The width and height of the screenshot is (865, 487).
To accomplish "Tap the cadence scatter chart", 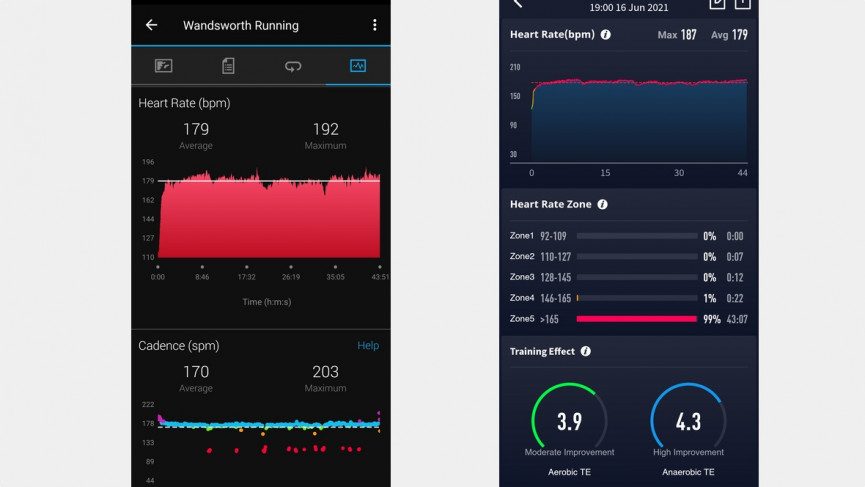I will pos(269,435).
